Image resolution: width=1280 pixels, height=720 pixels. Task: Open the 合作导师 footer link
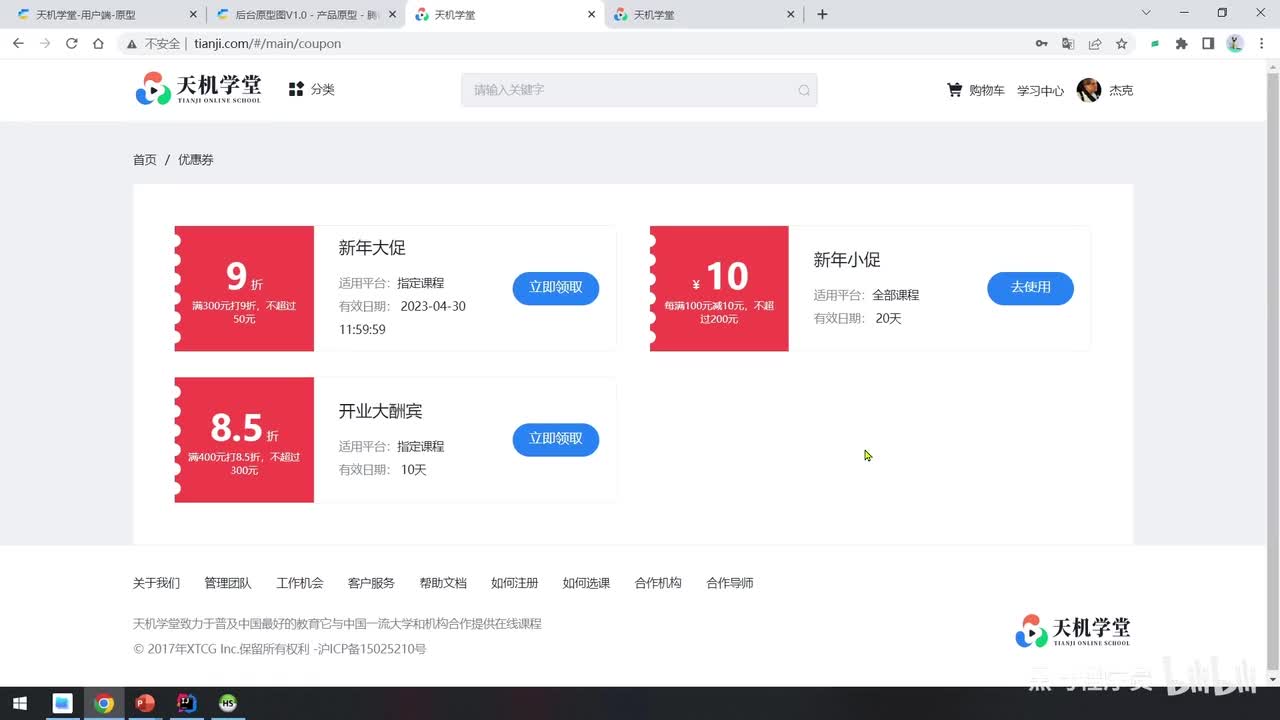730,583
